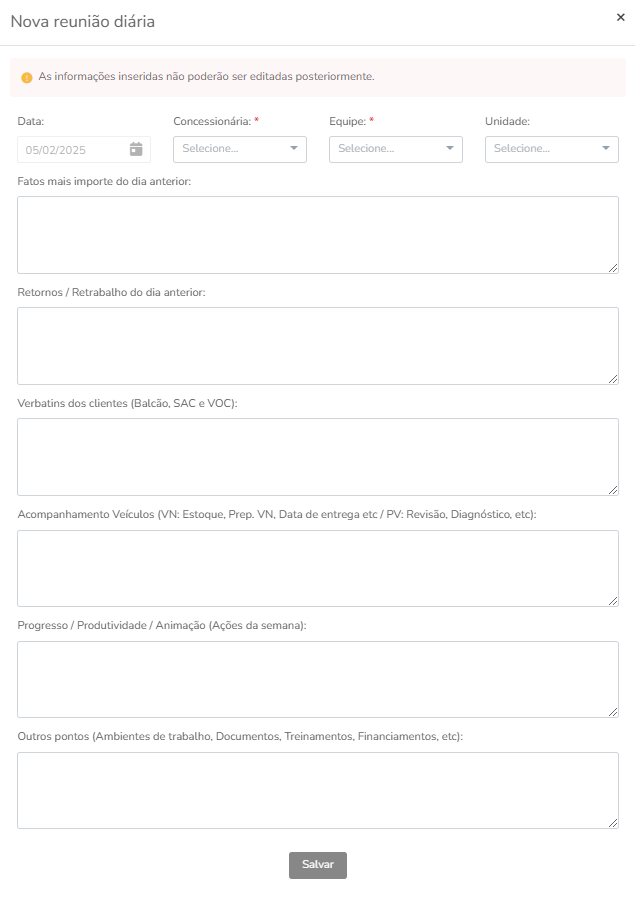Click the orange warning icon in alert banner

26,77
